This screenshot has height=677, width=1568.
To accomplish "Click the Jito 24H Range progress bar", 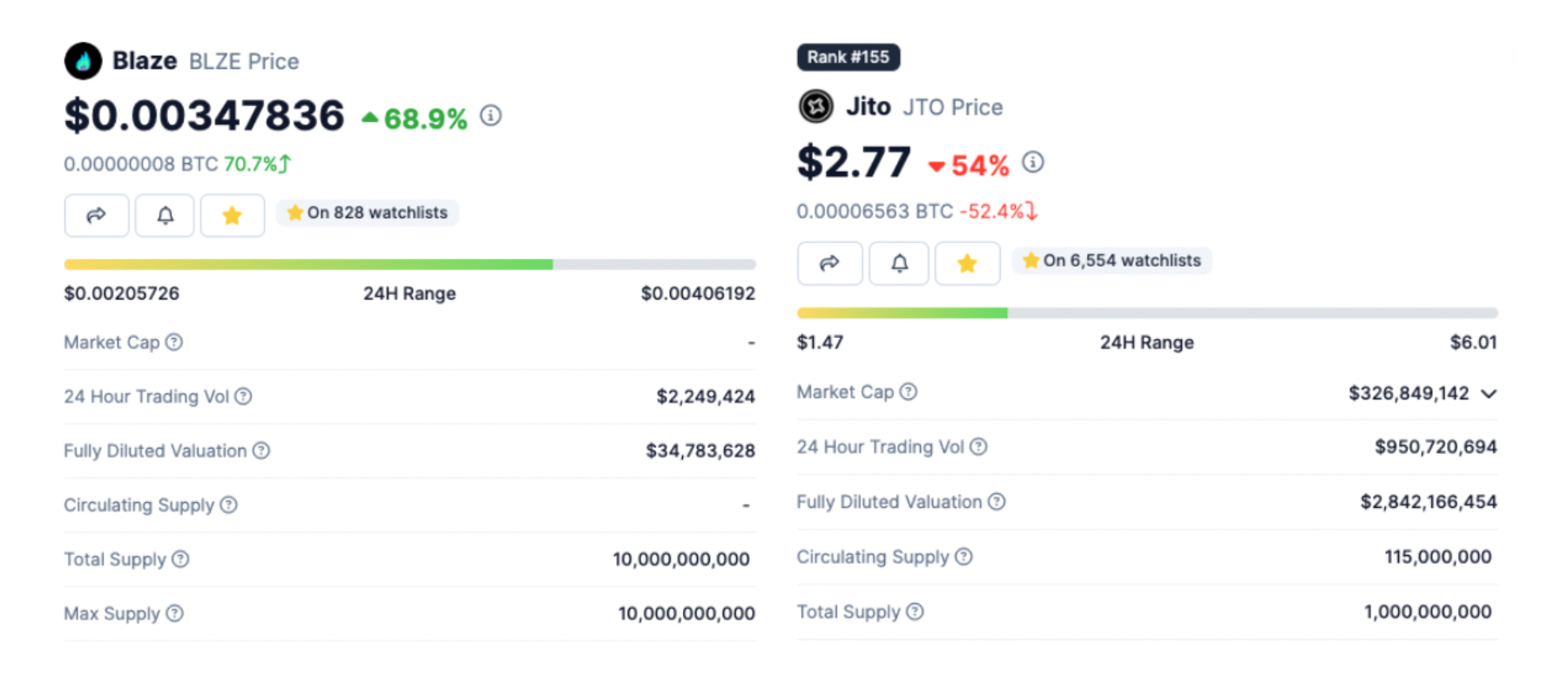I will 1146,313.
